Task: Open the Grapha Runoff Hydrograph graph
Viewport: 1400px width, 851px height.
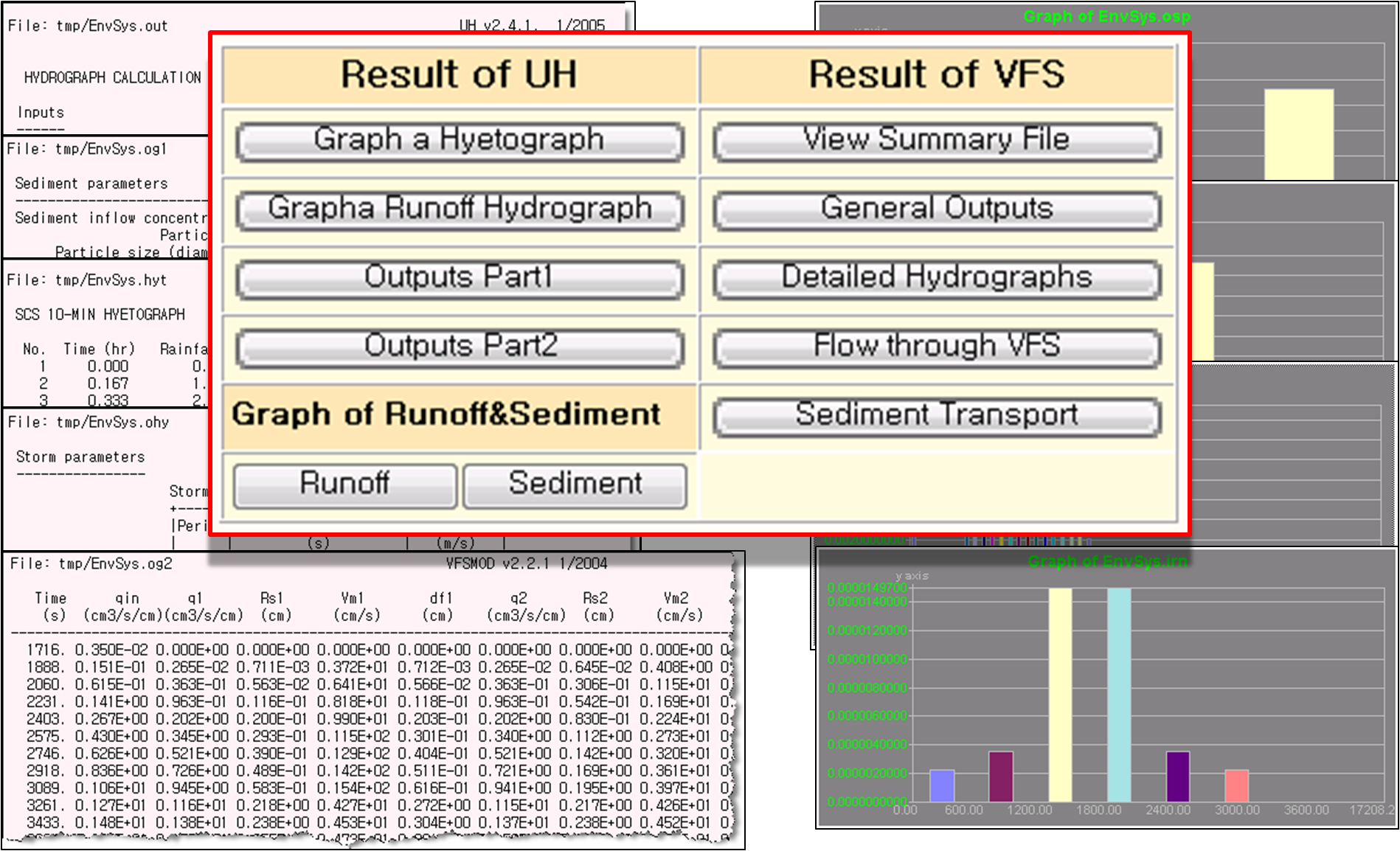Action: click(x=459, y=210)
